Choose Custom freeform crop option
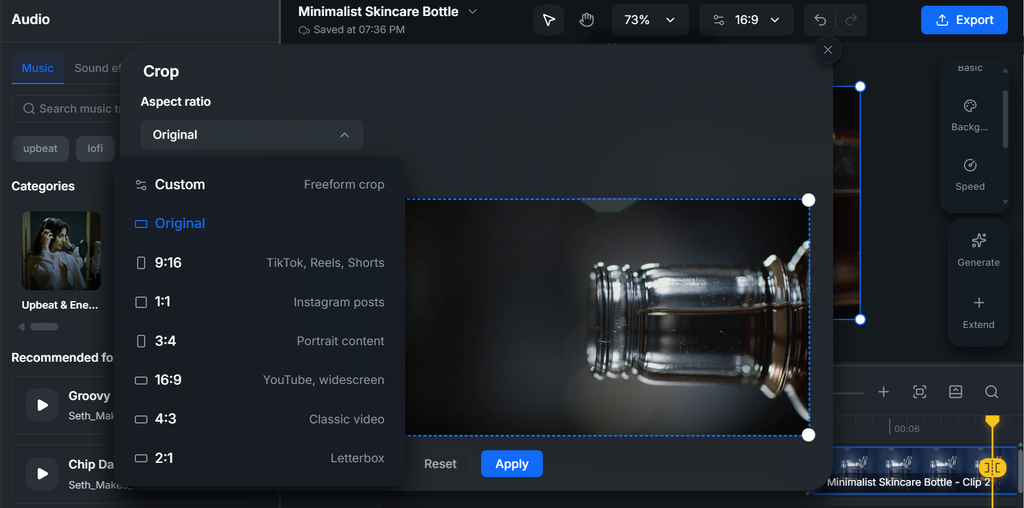The image size is (1024, 508). (x=259, y=185)
